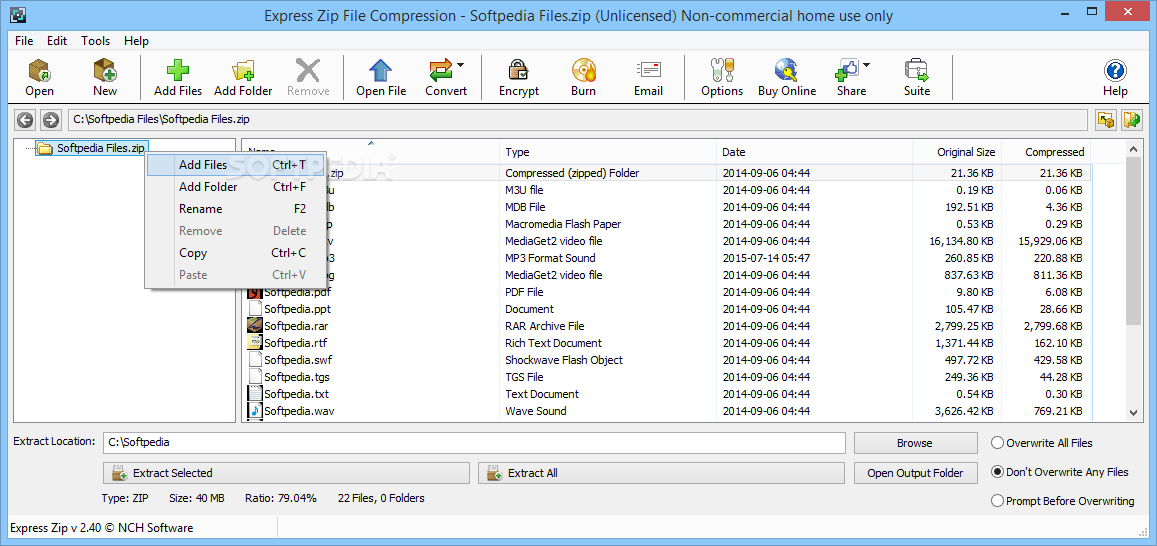Click the Convert toolbar icon
The width and height of the screenshot is (1157, 546).
tap(441, 70)
